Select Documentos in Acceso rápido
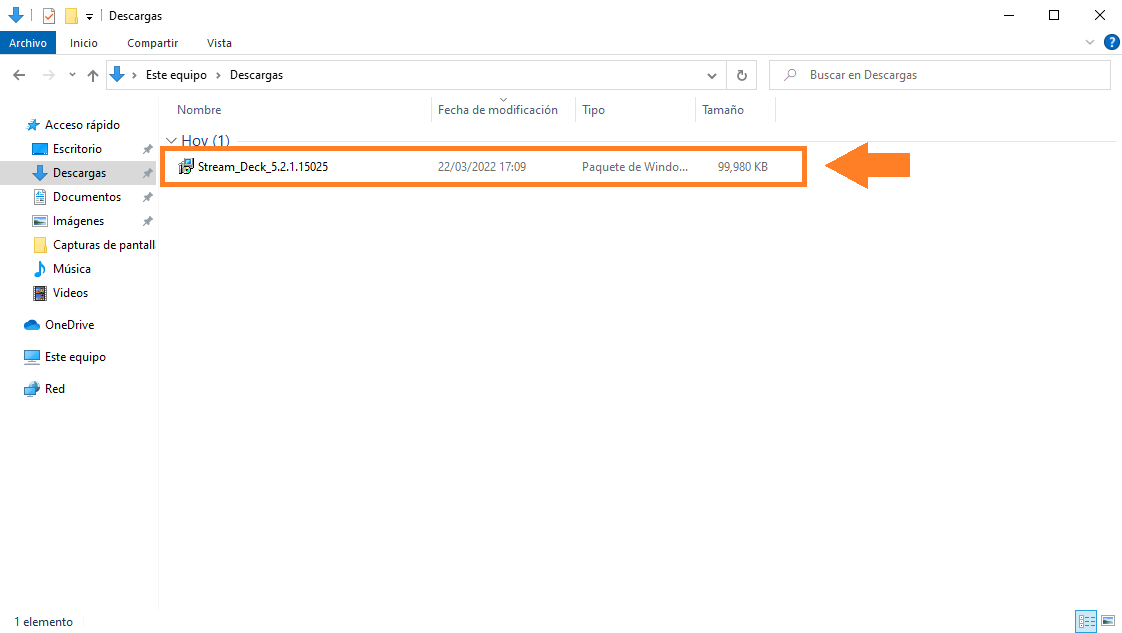The width and height of the screenshot is (1122, 633). (86, 197)
